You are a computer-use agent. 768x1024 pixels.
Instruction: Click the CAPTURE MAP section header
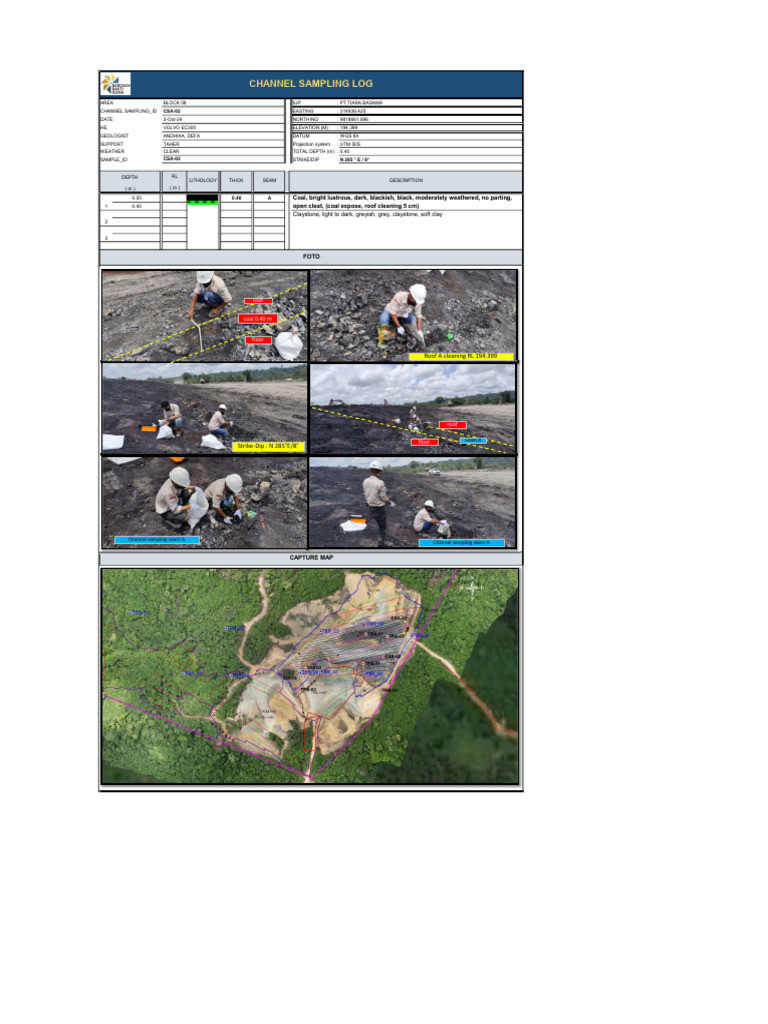pos(311,558)
